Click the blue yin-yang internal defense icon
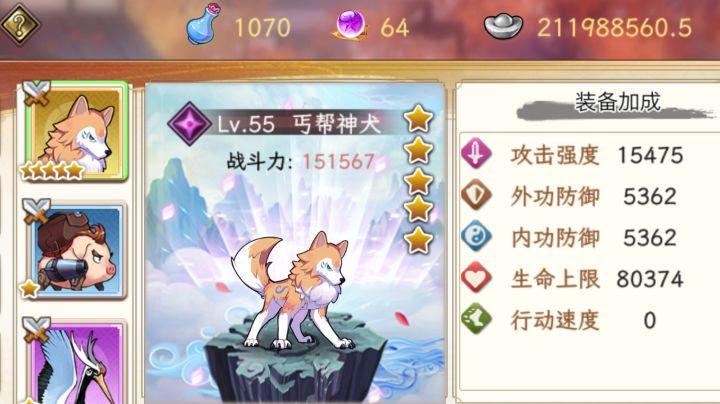 point(476,236)
